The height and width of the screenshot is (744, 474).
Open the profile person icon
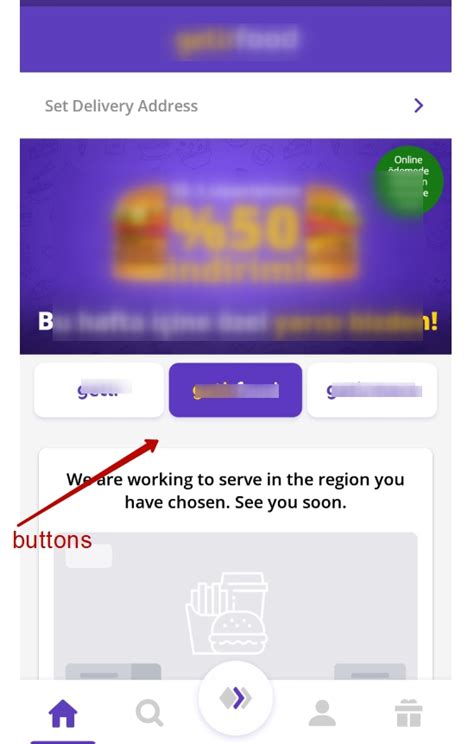coord(322,713)
